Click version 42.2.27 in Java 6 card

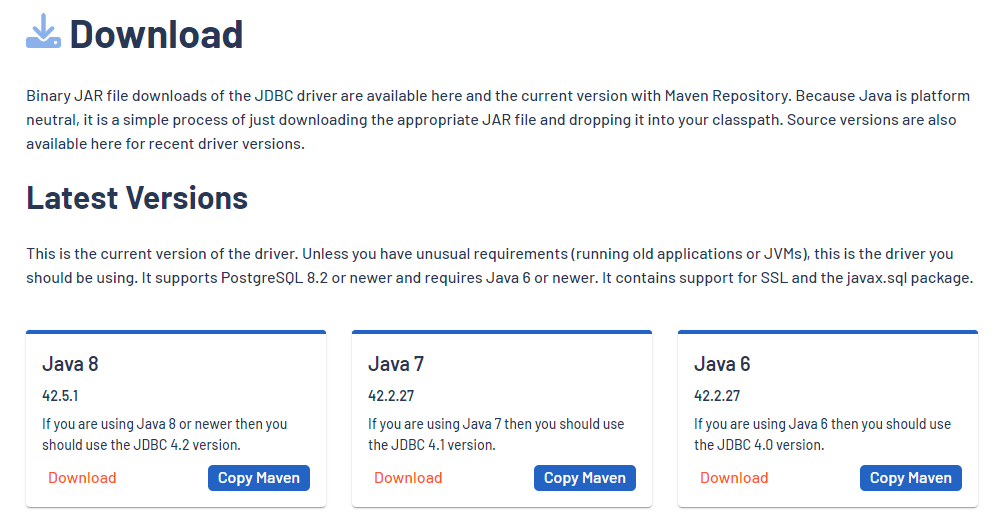tap(716, 395)
